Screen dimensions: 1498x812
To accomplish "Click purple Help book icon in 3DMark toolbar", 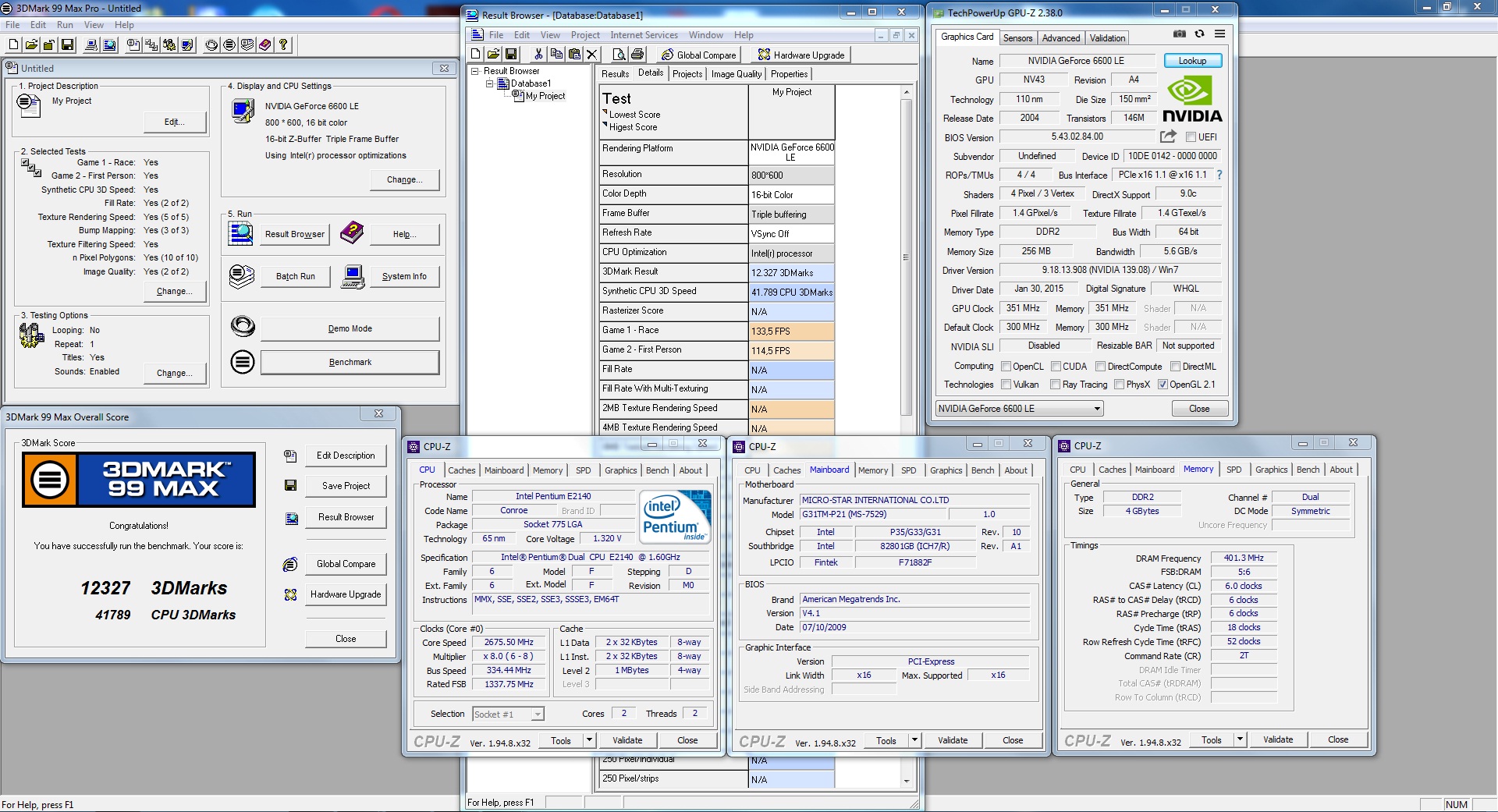I will (x=265, y=44).
